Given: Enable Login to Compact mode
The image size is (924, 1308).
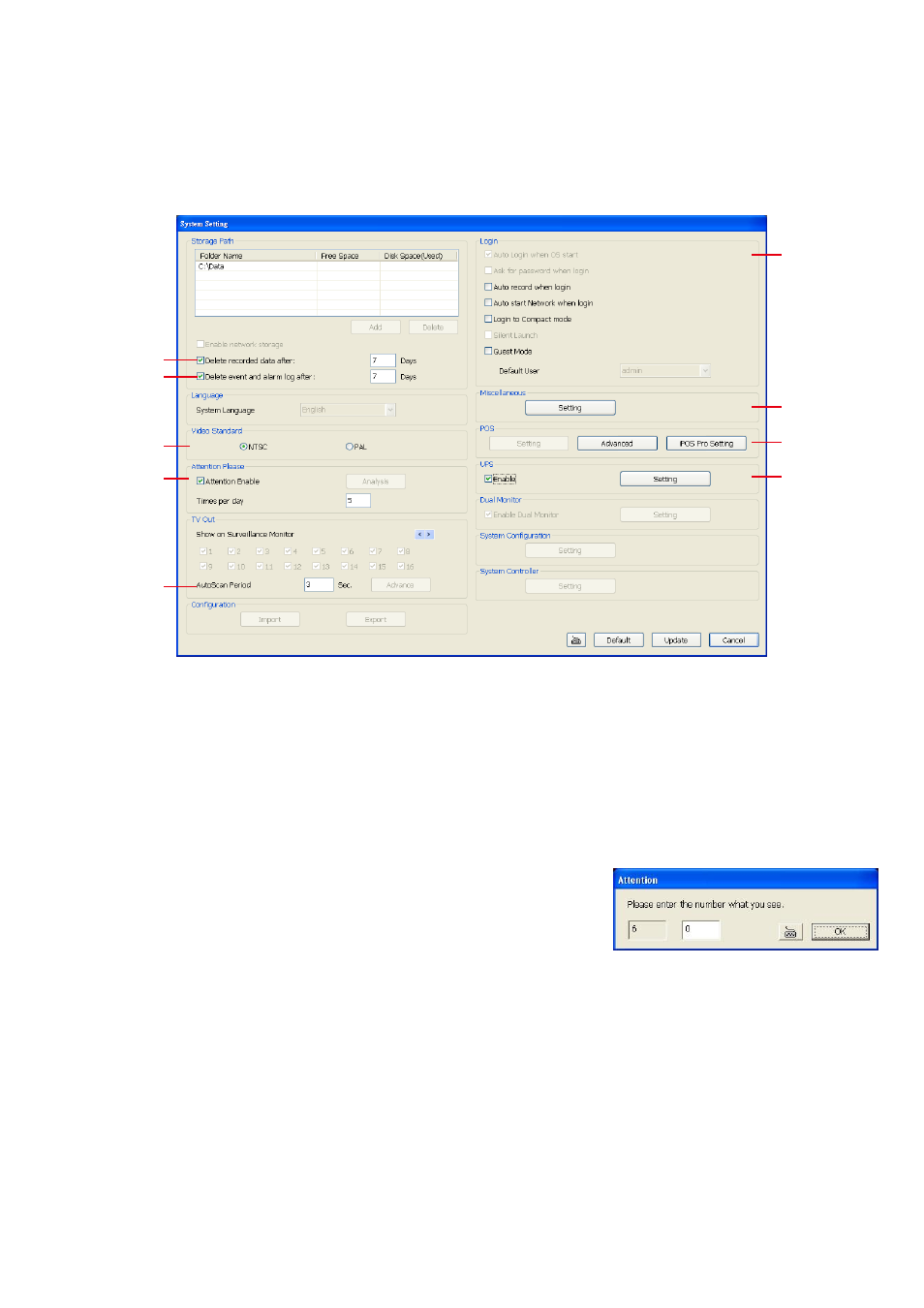Looking at the screenshot, I should pos(488,321).
